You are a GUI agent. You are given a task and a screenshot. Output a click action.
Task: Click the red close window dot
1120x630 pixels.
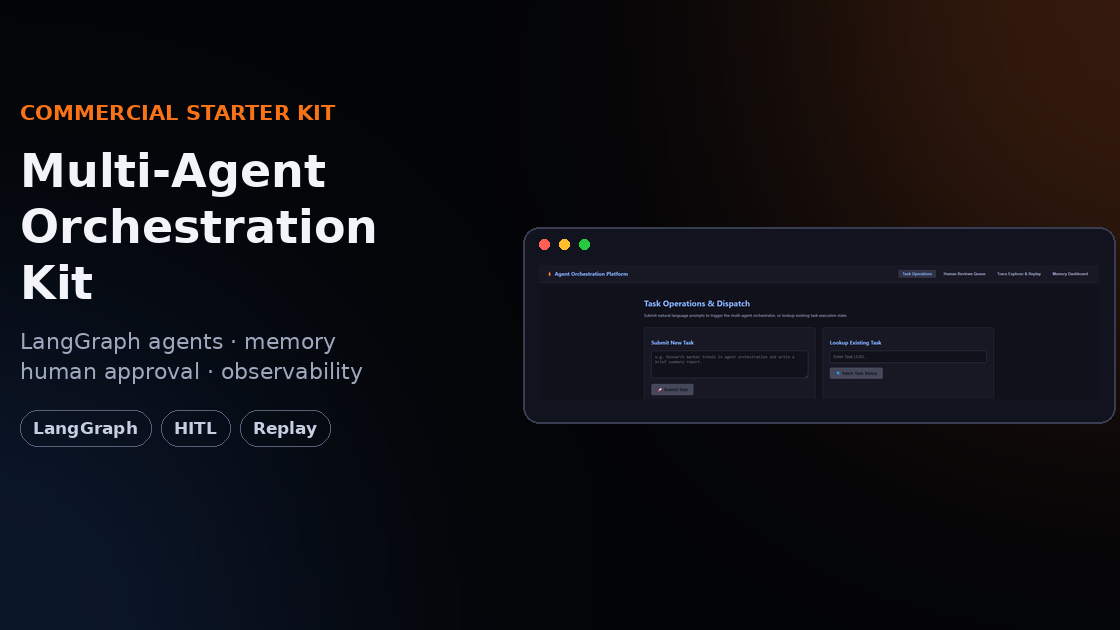(x=544, y=244)
